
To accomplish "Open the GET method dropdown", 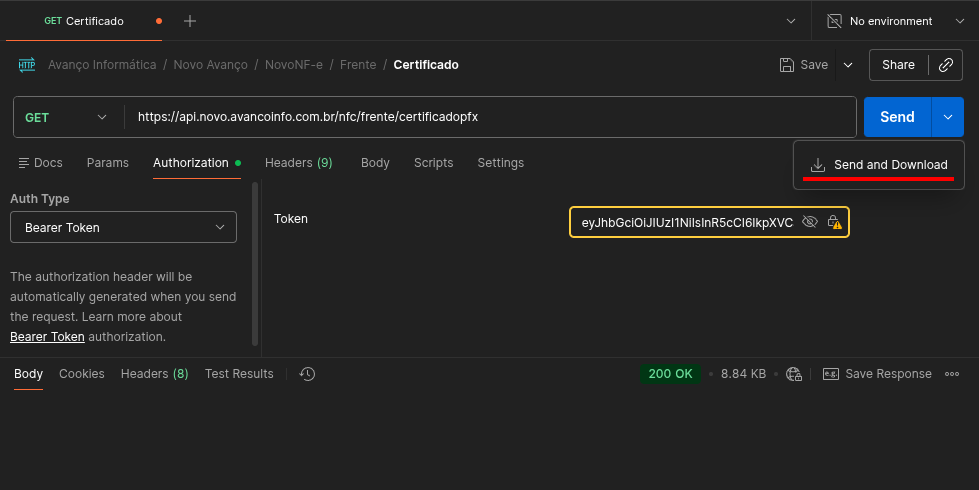I will tap(66, 117).
